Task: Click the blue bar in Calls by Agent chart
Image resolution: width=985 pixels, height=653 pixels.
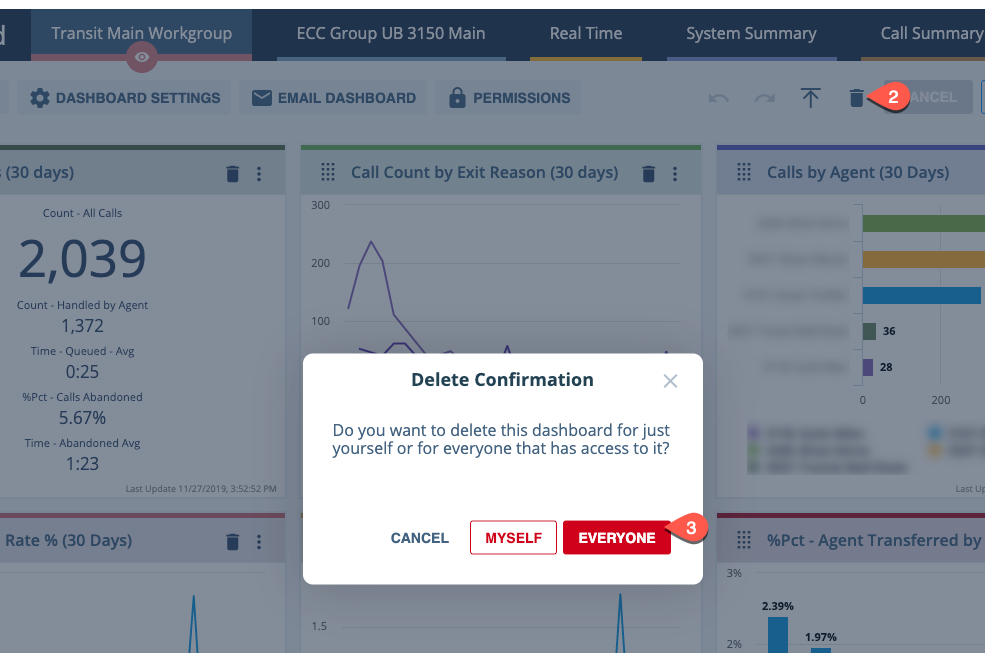Action: 922,295
